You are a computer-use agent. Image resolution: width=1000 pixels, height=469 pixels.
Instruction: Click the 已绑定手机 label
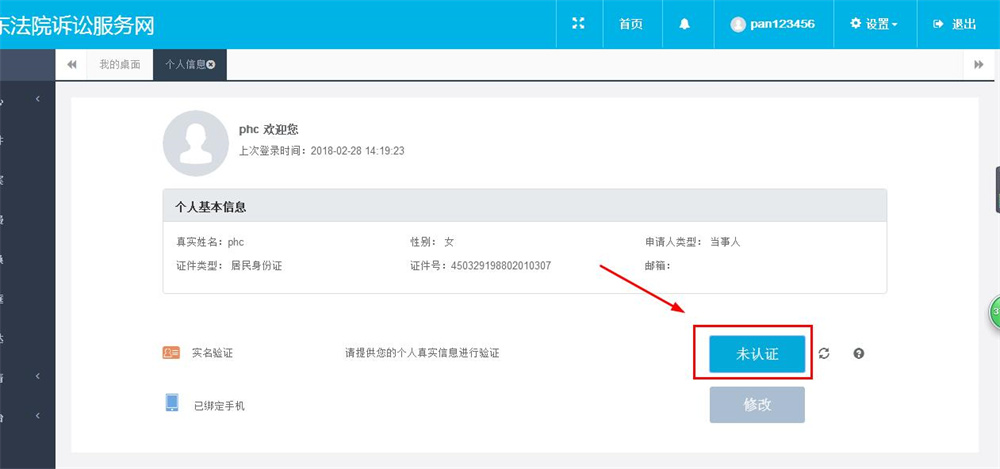coord(219,406)
